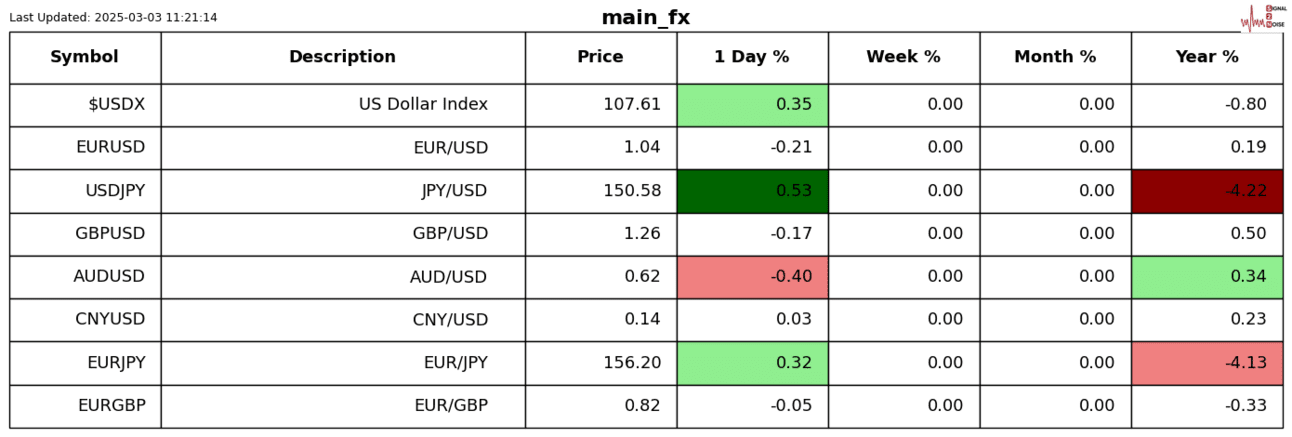Click the light green EURJPY 0.32 cell

[x=752, y=363]
